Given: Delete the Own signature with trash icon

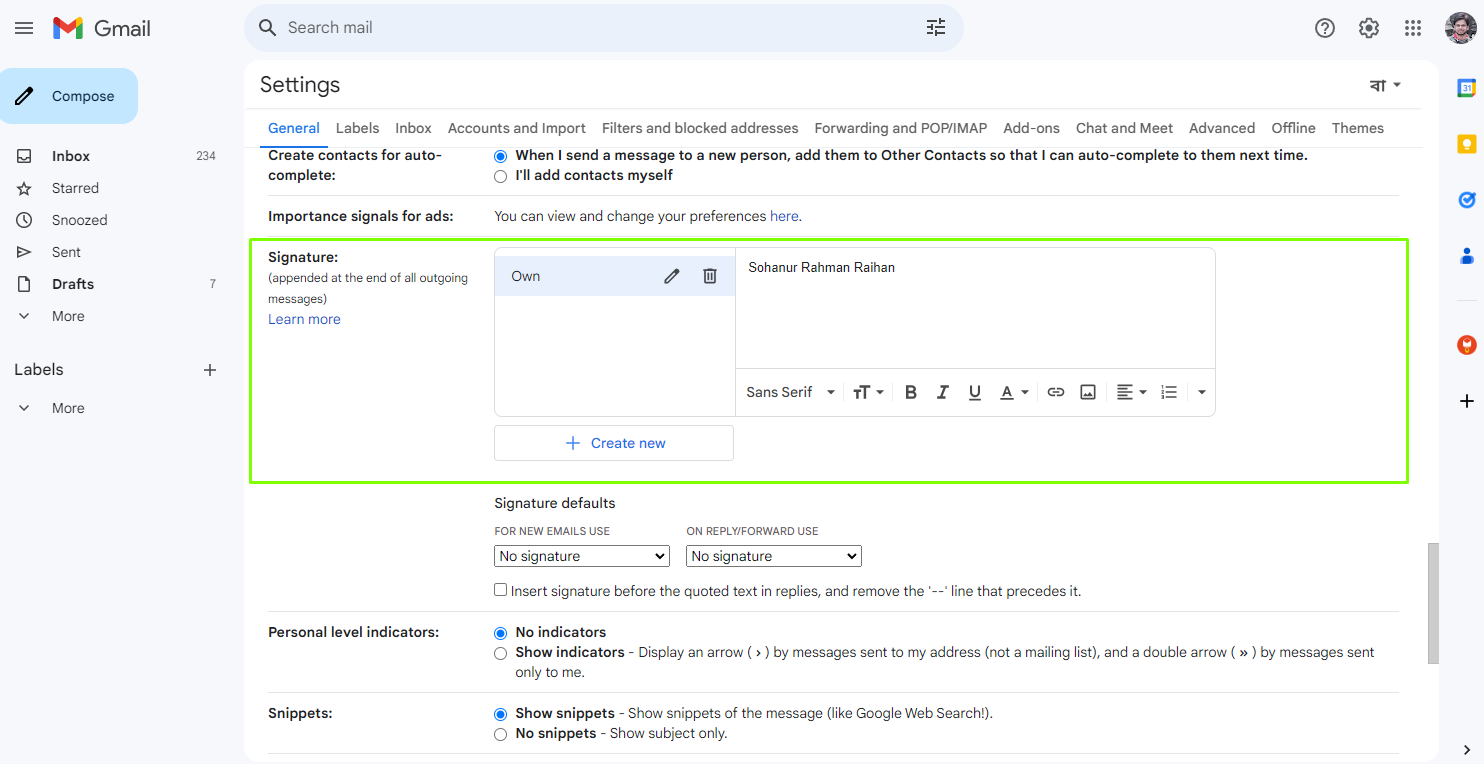Looking at the screenshot, I should 710,276.
